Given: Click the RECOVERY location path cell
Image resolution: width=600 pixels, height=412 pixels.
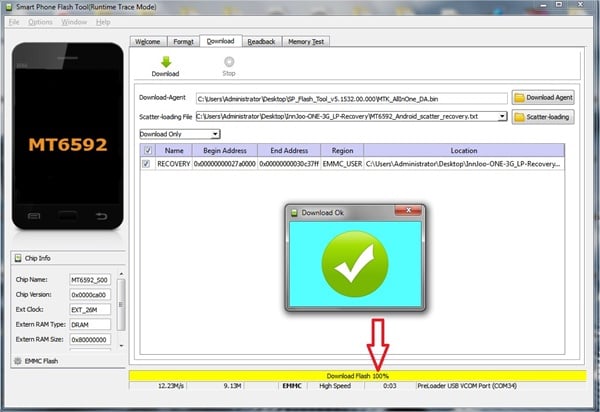Looking at the screenshot, I should (464, 164).
